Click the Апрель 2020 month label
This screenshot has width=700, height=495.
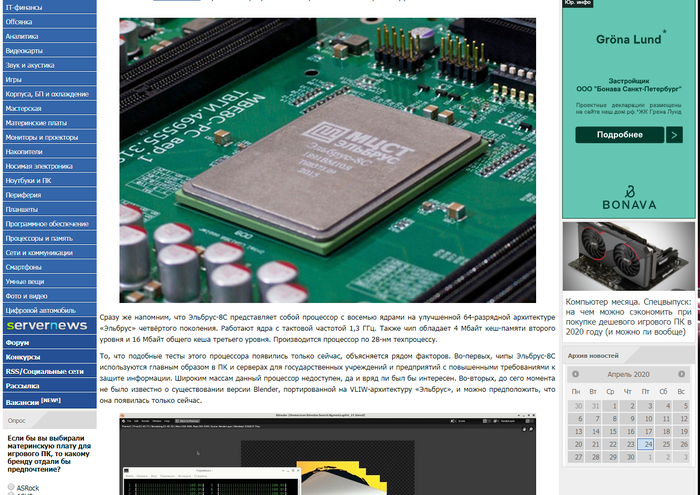click(628, 374)
